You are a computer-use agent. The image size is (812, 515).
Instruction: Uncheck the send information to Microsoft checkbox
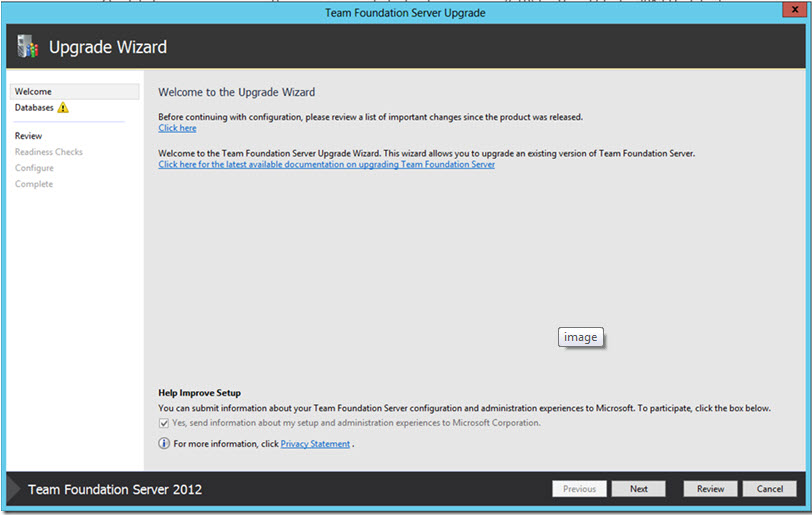164,423
